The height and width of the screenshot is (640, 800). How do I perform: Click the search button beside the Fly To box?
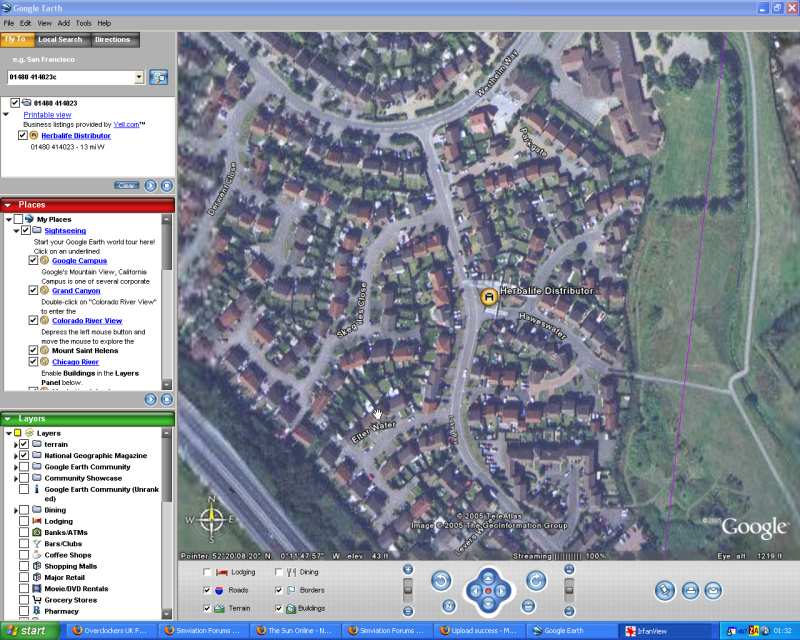pyautogui.click(x=158, y=77)
